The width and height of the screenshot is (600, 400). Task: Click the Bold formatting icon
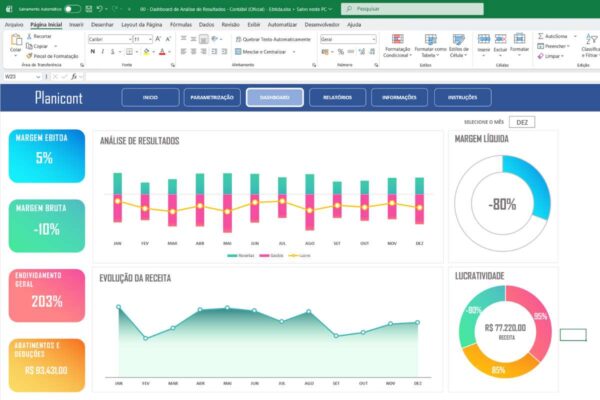tap(93, 51)
